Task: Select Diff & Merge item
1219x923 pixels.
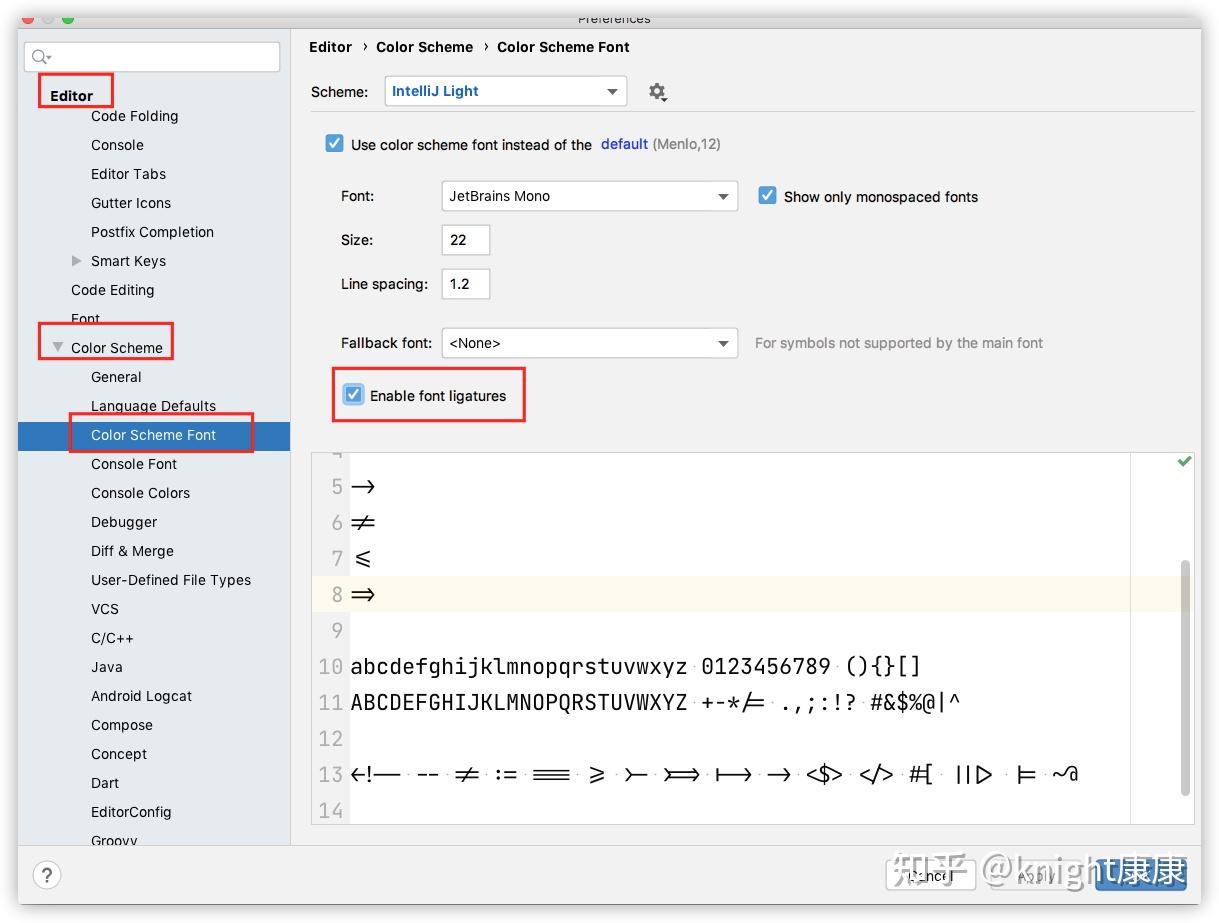Action: point(132,551)
